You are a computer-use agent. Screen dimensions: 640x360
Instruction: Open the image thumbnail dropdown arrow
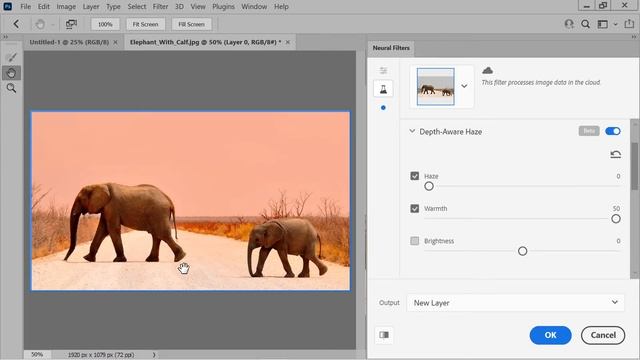pos(464,86)
